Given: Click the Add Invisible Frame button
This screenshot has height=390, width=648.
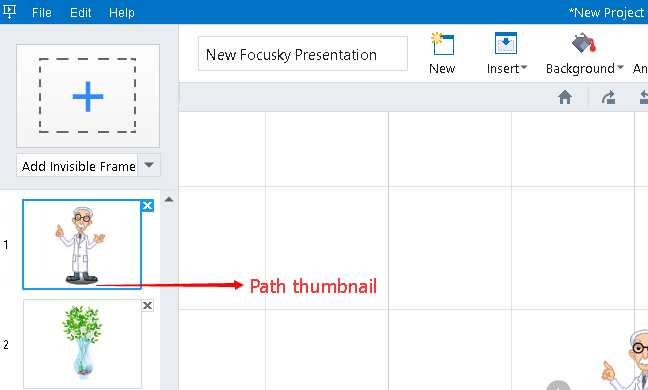Looking at the screenshot, I should pos(77,165).
